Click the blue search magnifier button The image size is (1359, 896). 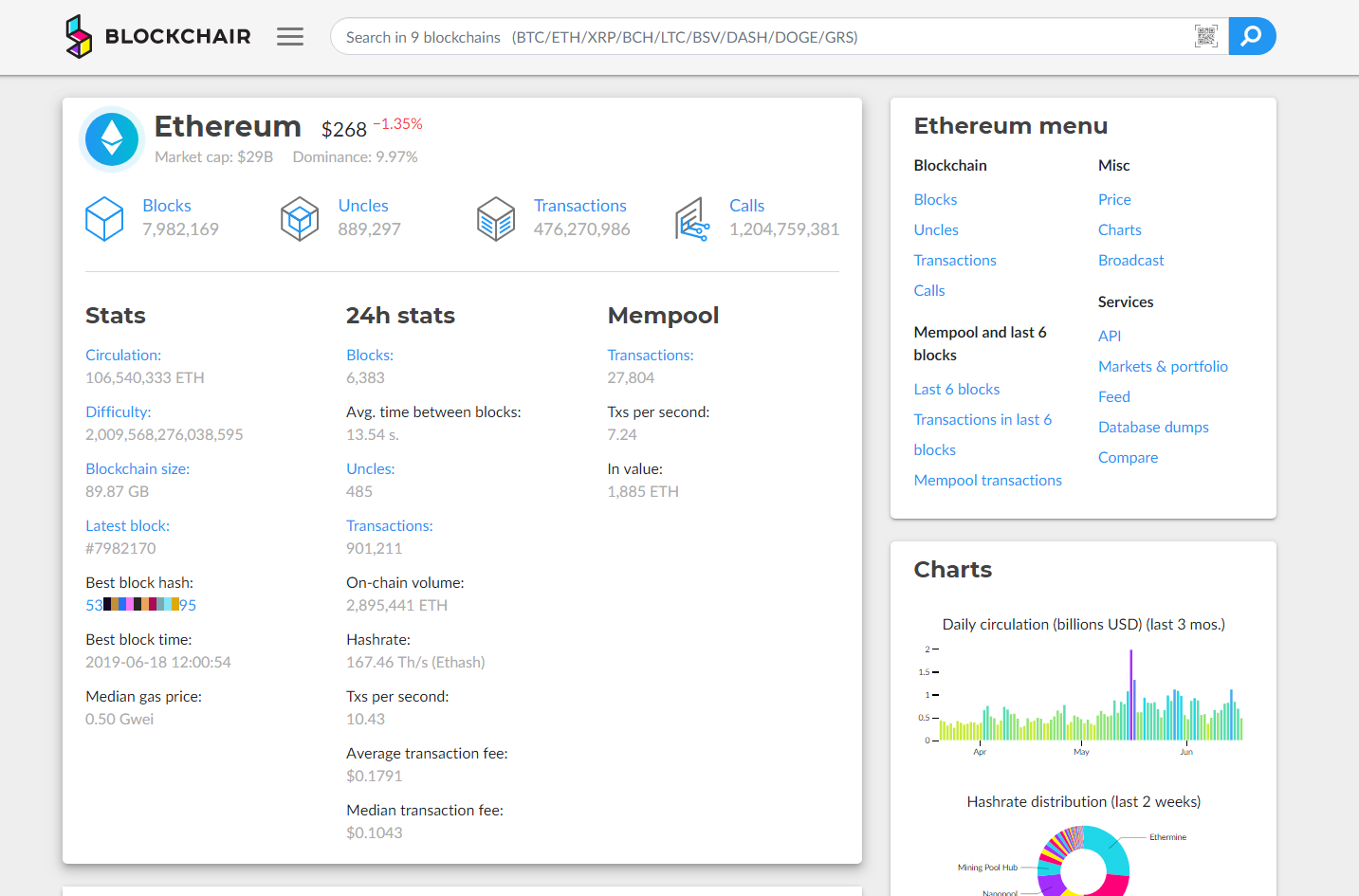point(1252,37)
